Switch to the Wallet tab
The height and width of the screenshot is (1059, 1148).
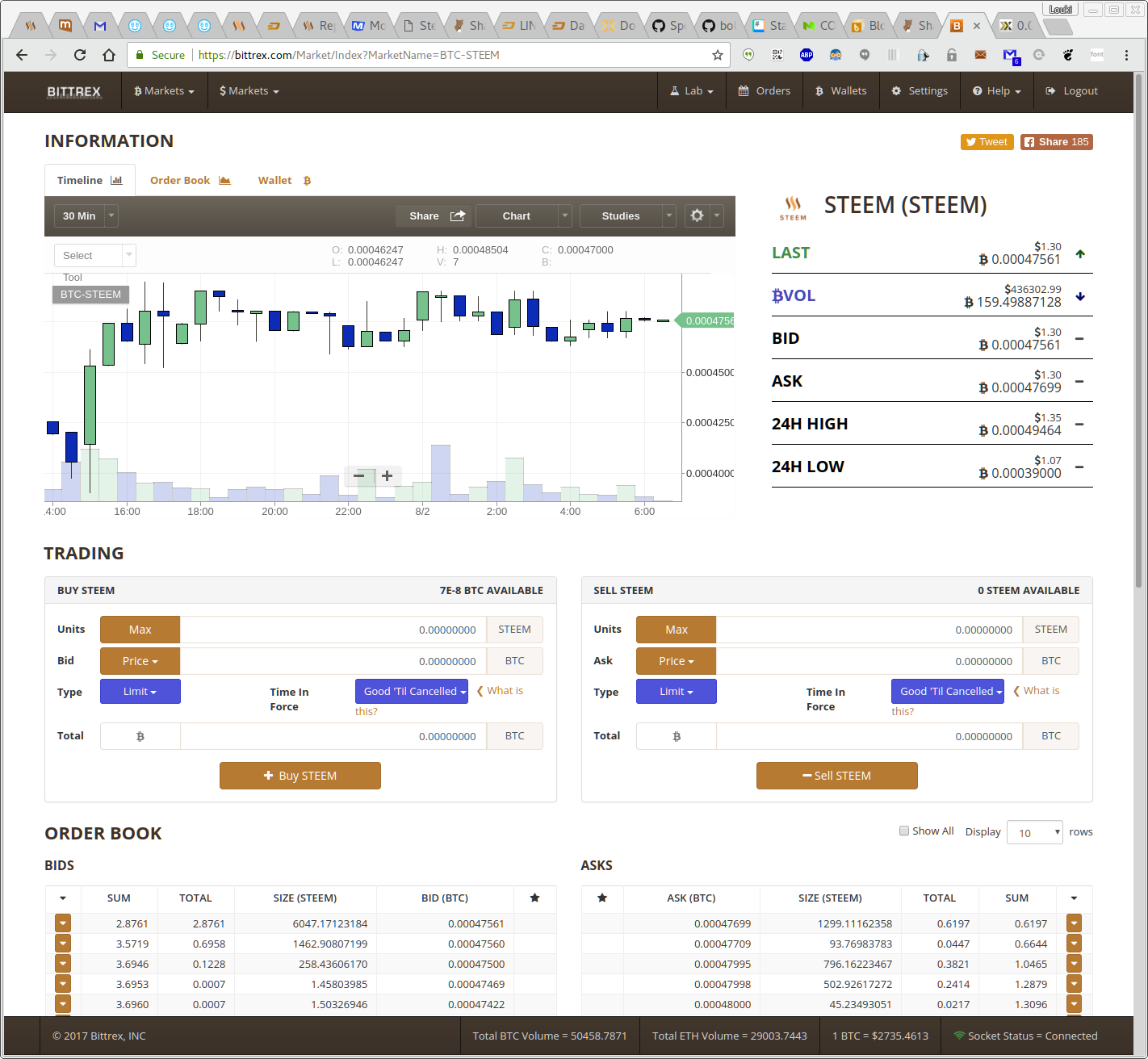pos(284,180)
